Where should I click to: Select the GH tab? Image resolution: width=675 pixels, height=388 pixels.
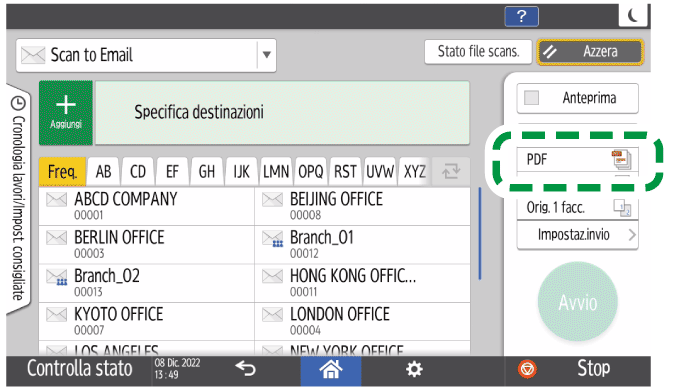click(x=207, y=172)
